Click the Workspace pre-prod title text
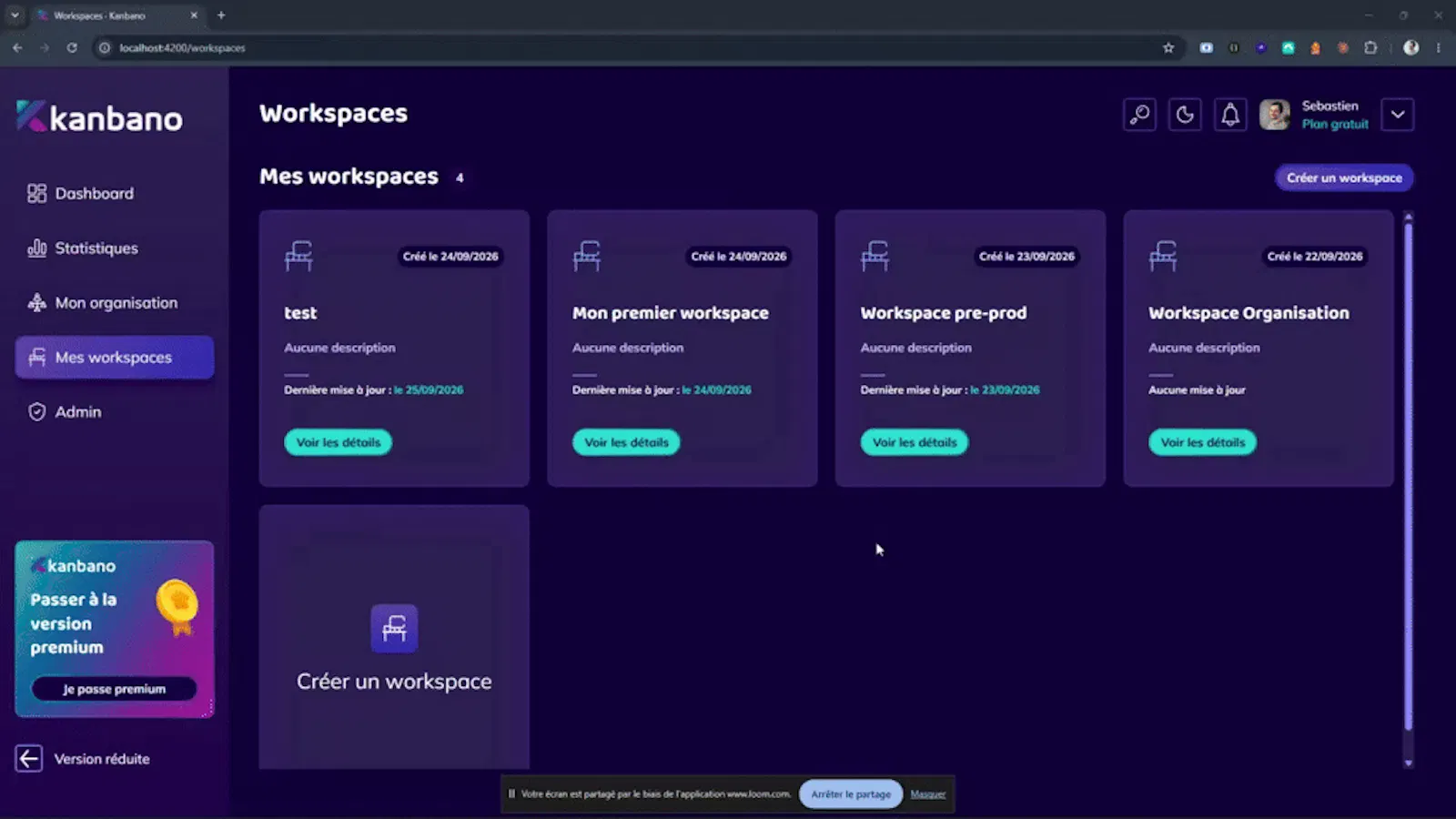The image size is (1456, 819). 944,313
